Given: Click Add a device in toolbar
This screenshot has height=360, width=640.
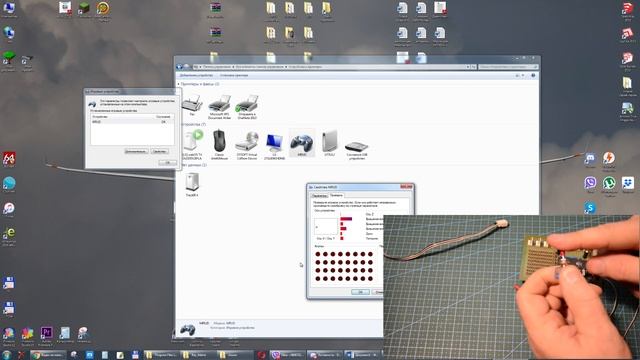Looking at the screenshot, I should point(196,76).
